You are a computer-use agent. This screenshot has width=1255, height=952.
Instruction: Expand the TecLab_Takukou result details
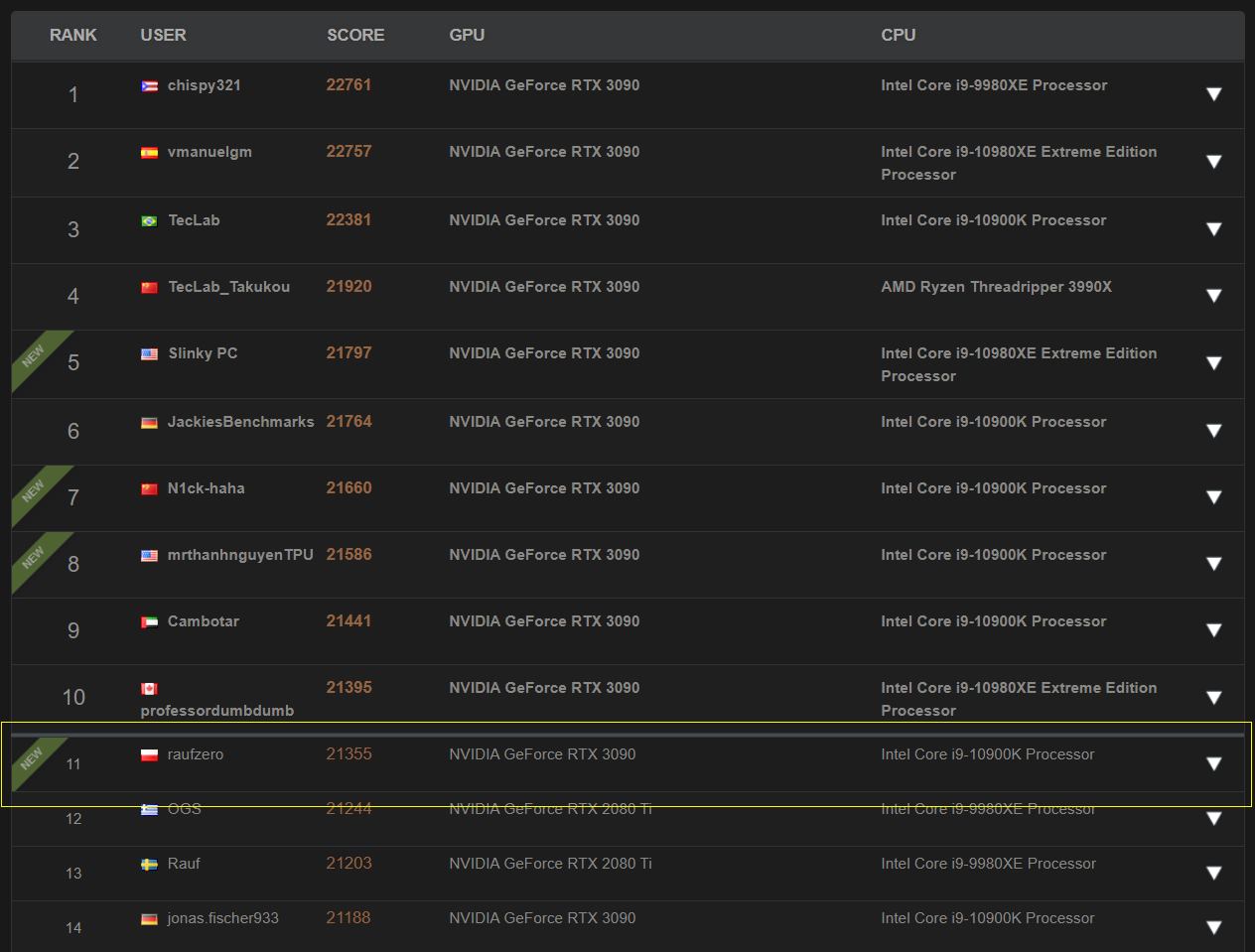pos(1213,296)
